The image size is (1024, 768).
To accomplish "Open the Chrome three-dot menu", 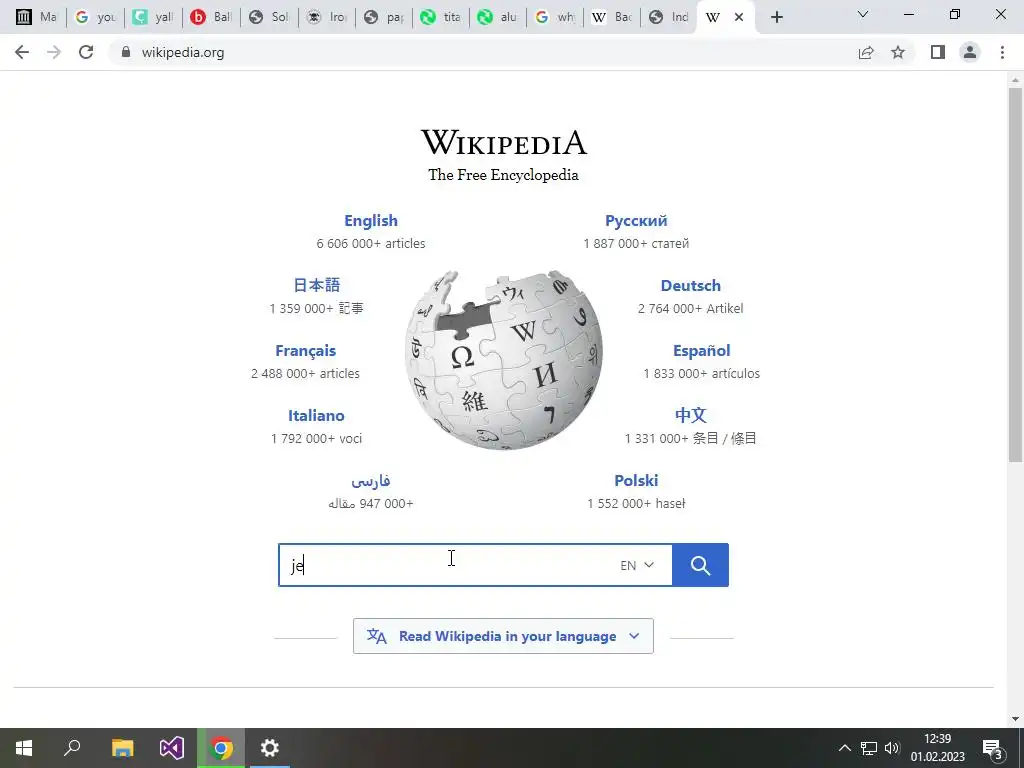I will [1002, 52].
